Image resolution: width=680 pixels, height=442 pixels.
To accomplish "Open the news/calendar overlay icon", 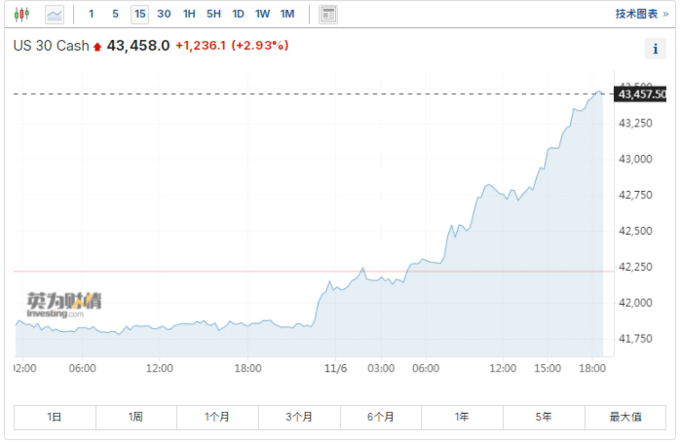I will click(328, 15).
